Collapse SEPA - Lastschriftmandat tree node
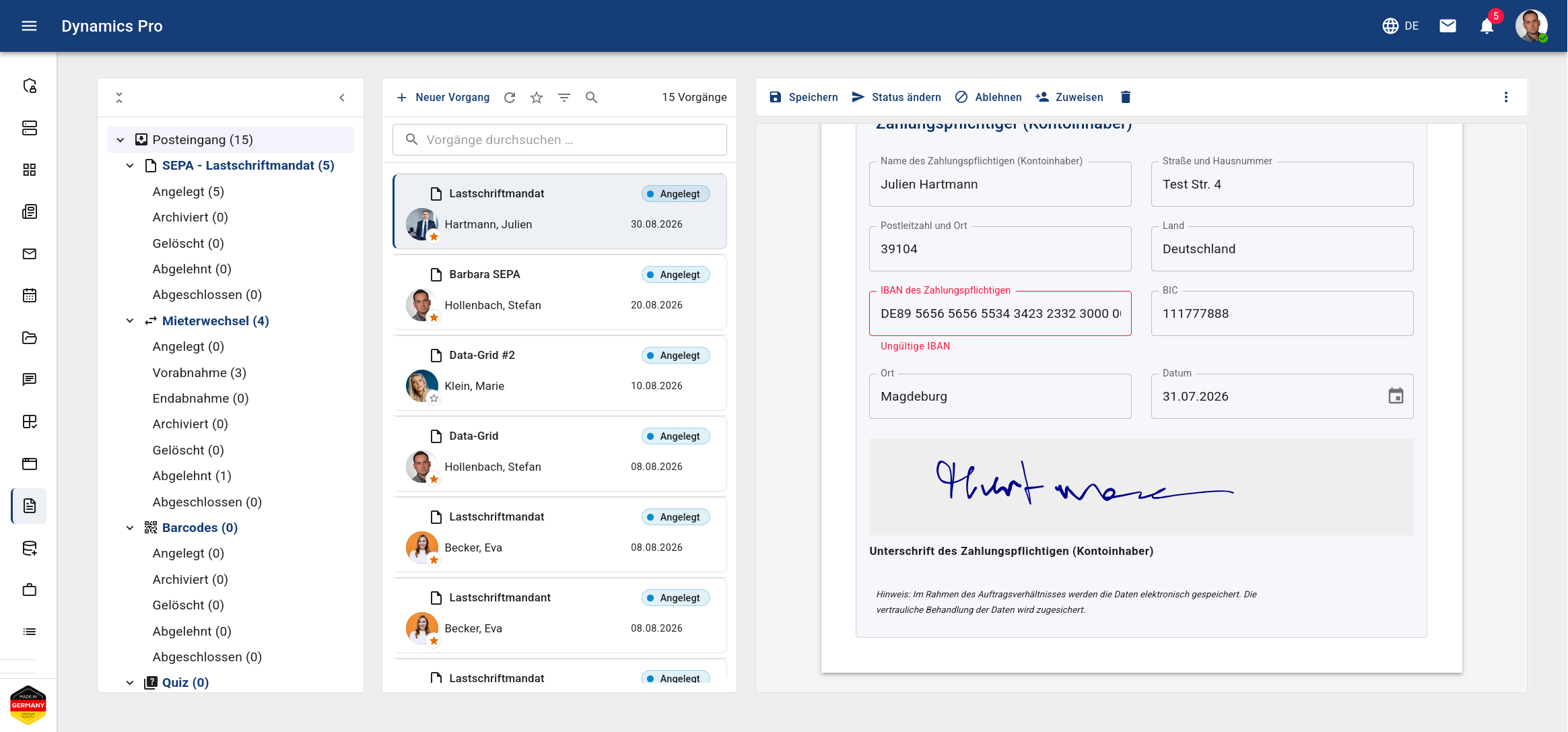 point(130,166)
